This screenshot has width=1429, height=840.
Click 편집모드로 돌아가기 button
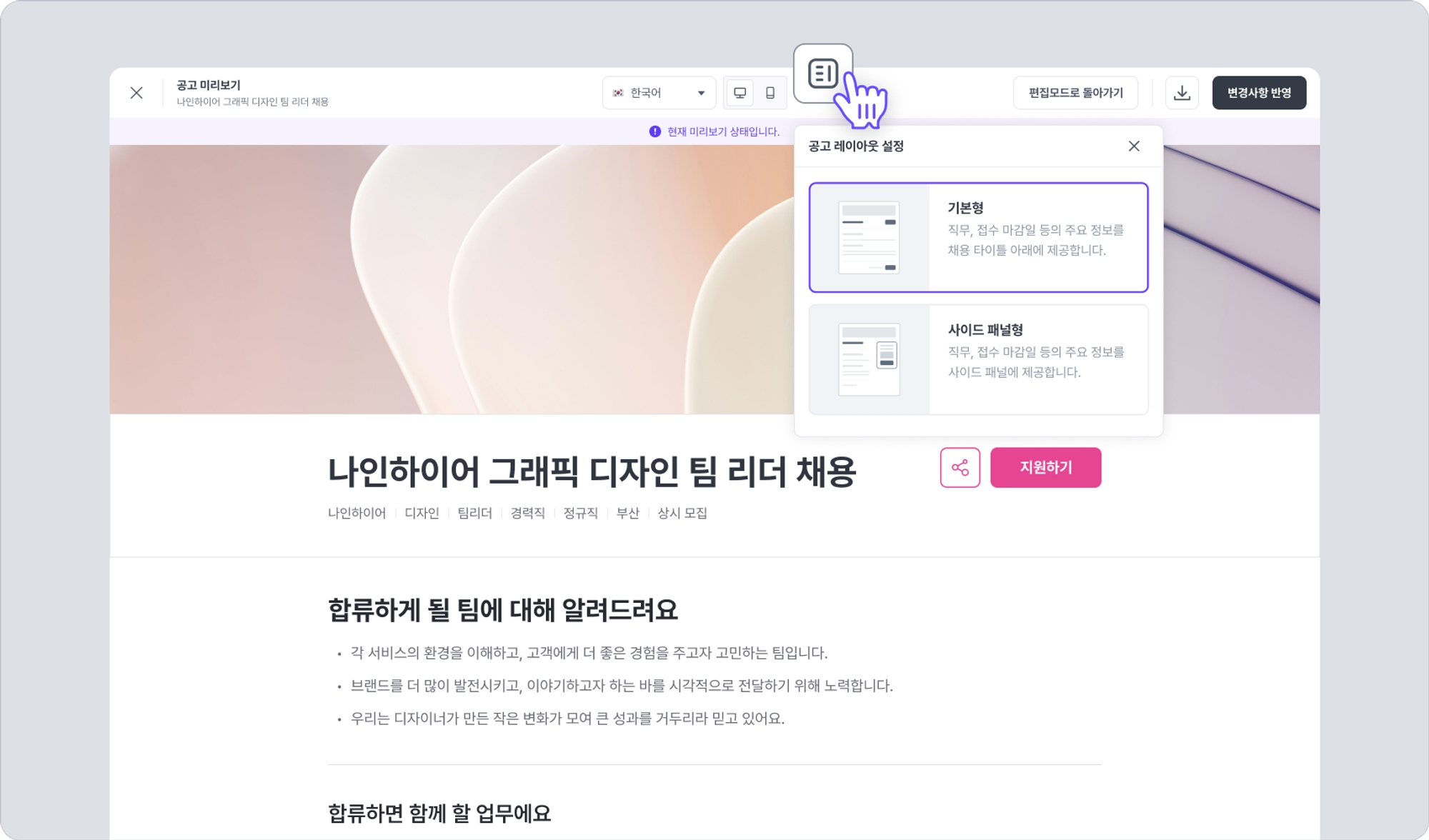pyautogui.click(x=1075, y=93)
